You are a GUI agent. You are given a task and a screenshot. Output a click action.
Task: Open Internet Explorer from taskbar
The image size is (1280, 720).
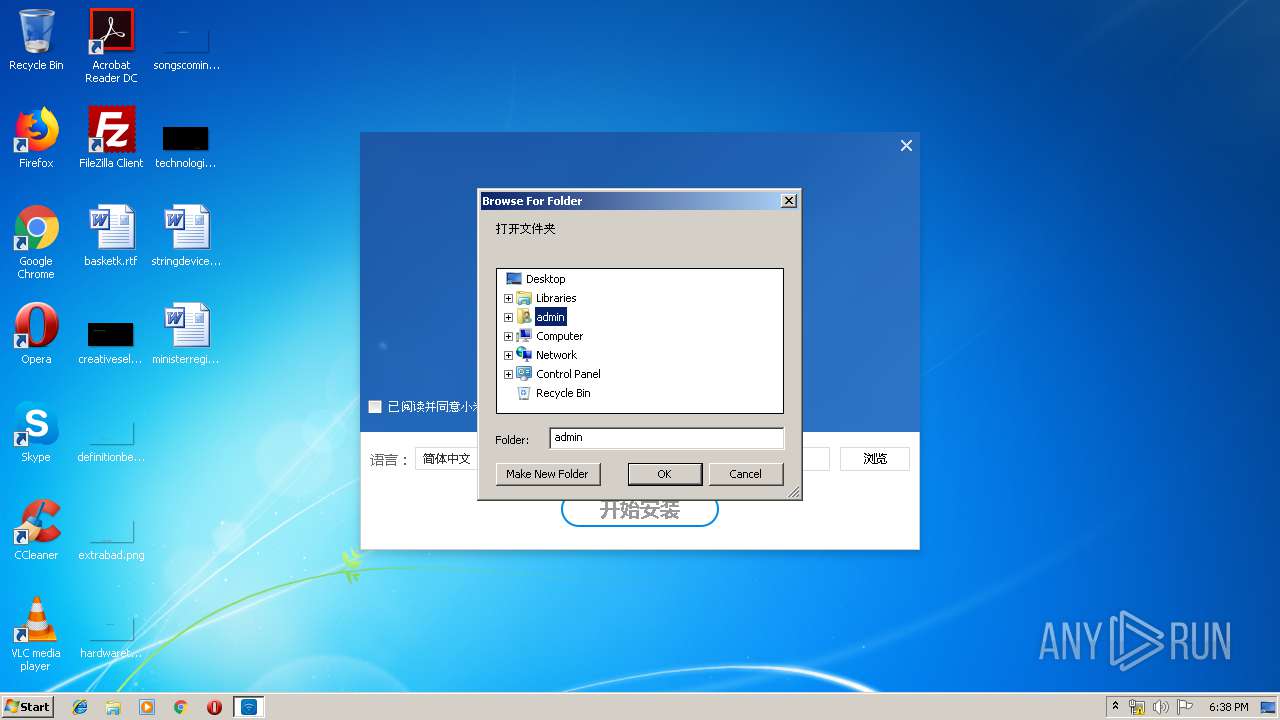(80, 707)
